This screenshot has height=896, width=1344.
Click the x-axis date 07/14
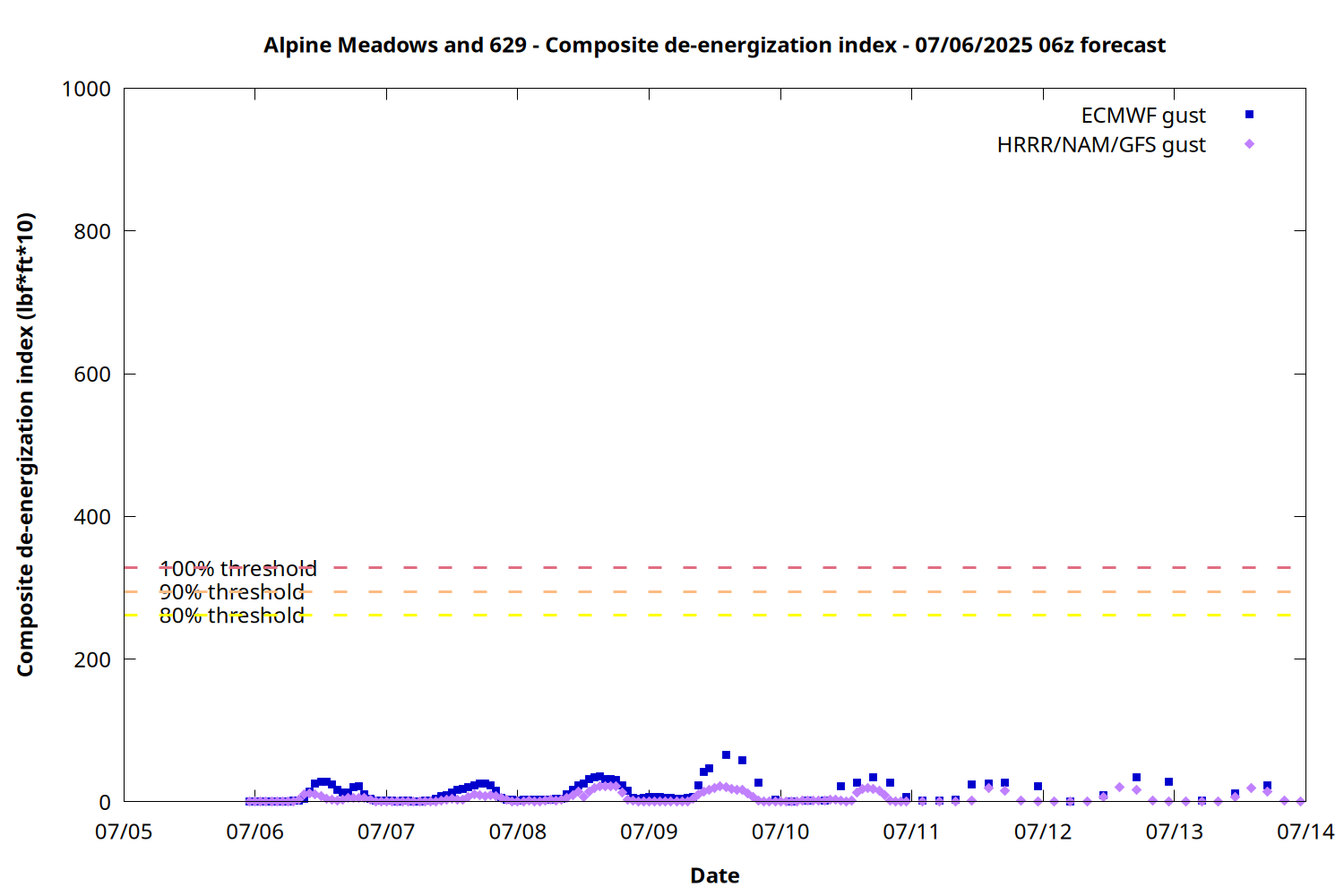click(x=1305, y=831)
